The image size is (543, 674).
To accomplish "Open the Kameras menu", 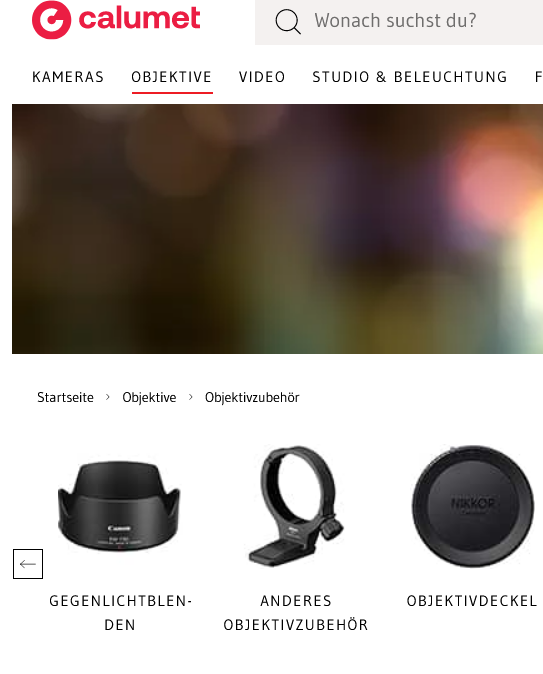I will [x=68, y=77].
